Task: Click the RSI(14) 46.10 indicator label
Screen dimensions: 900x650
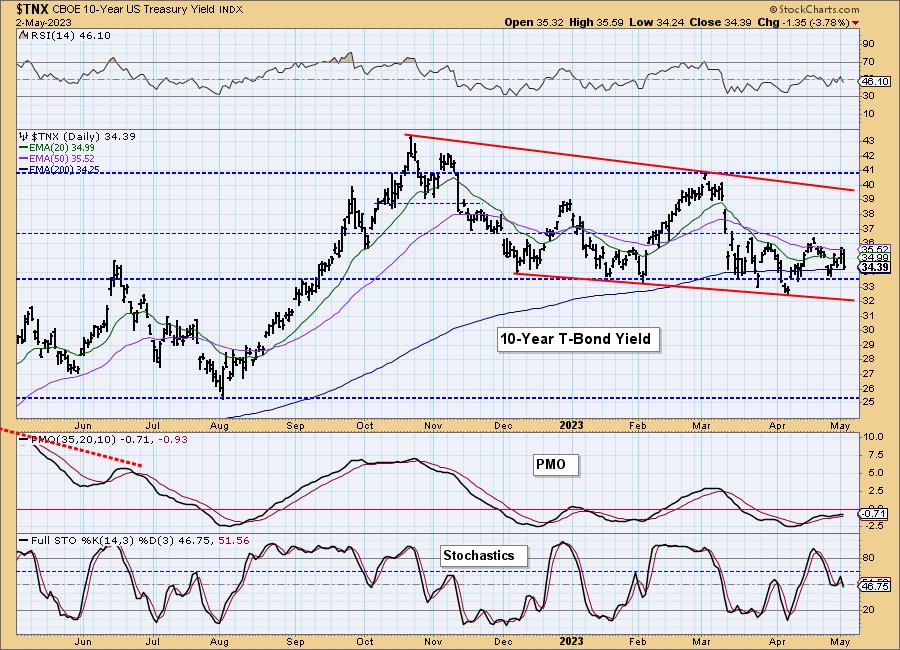Action: tap(69, 35)
